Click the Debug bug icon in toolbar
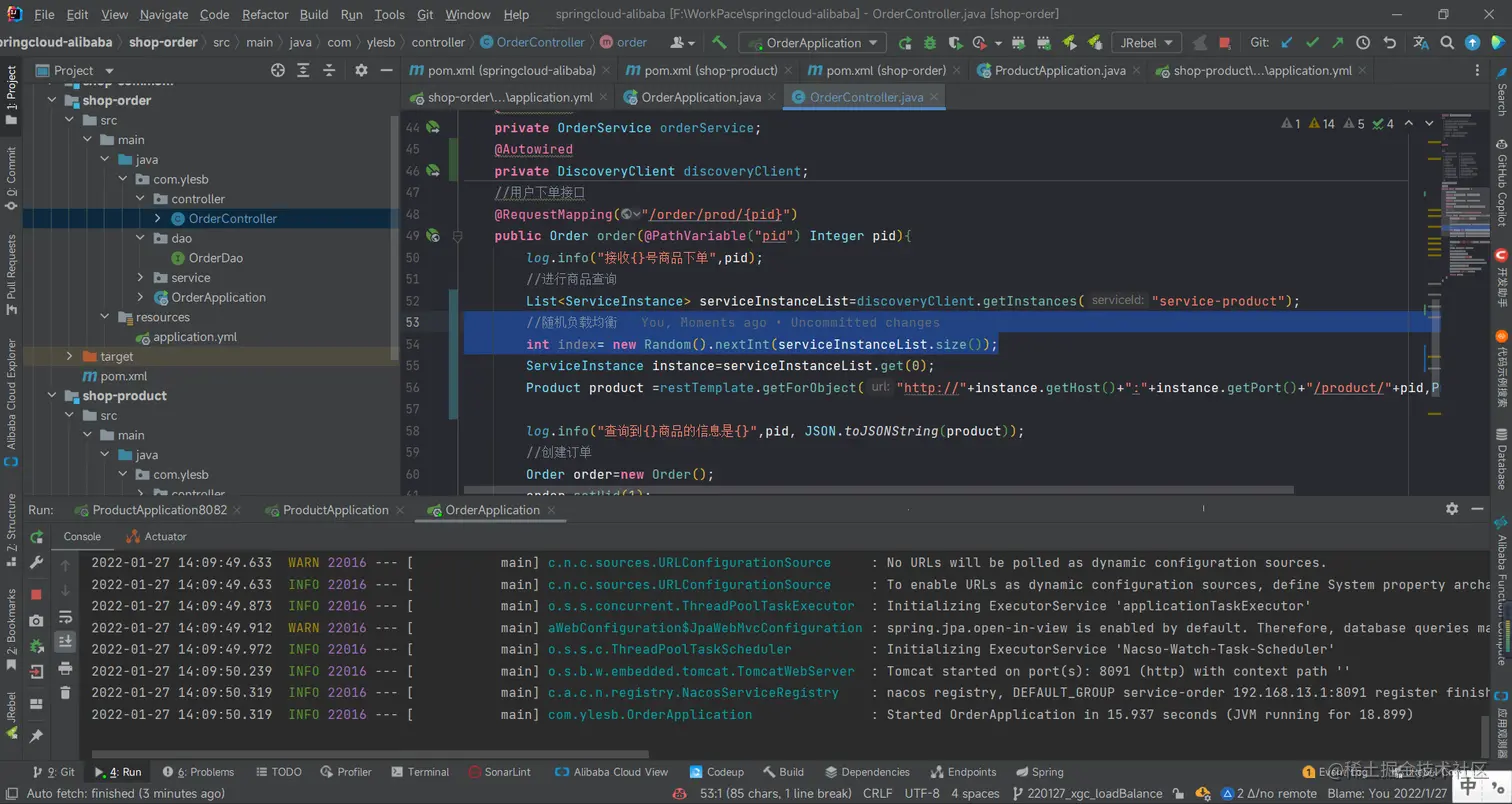The height and width of the screenshot is (804, 1512). 930,43
